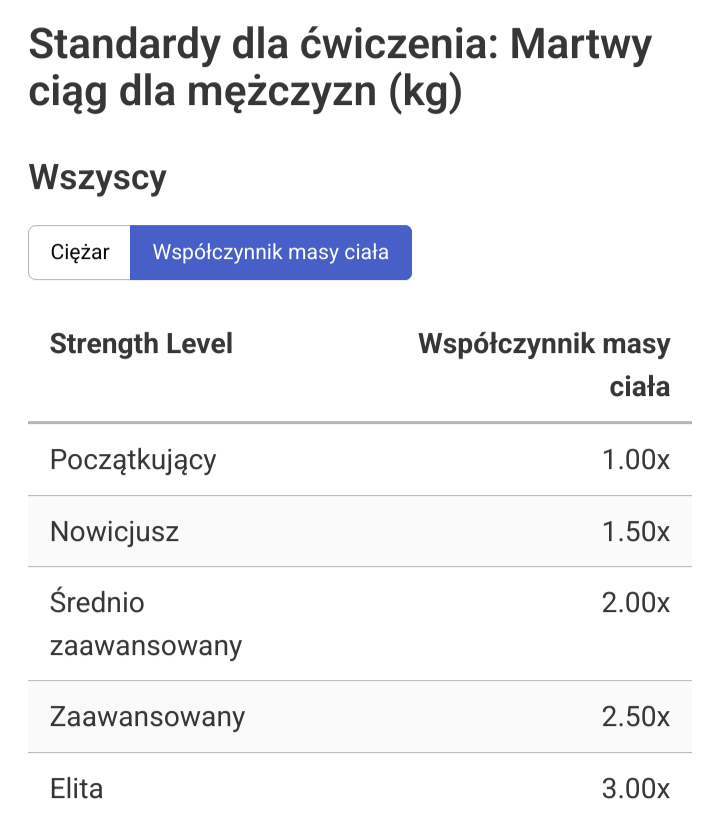Click the Standardy dla ćwiczenia page title
720x828 pixels.
[240, 45]
